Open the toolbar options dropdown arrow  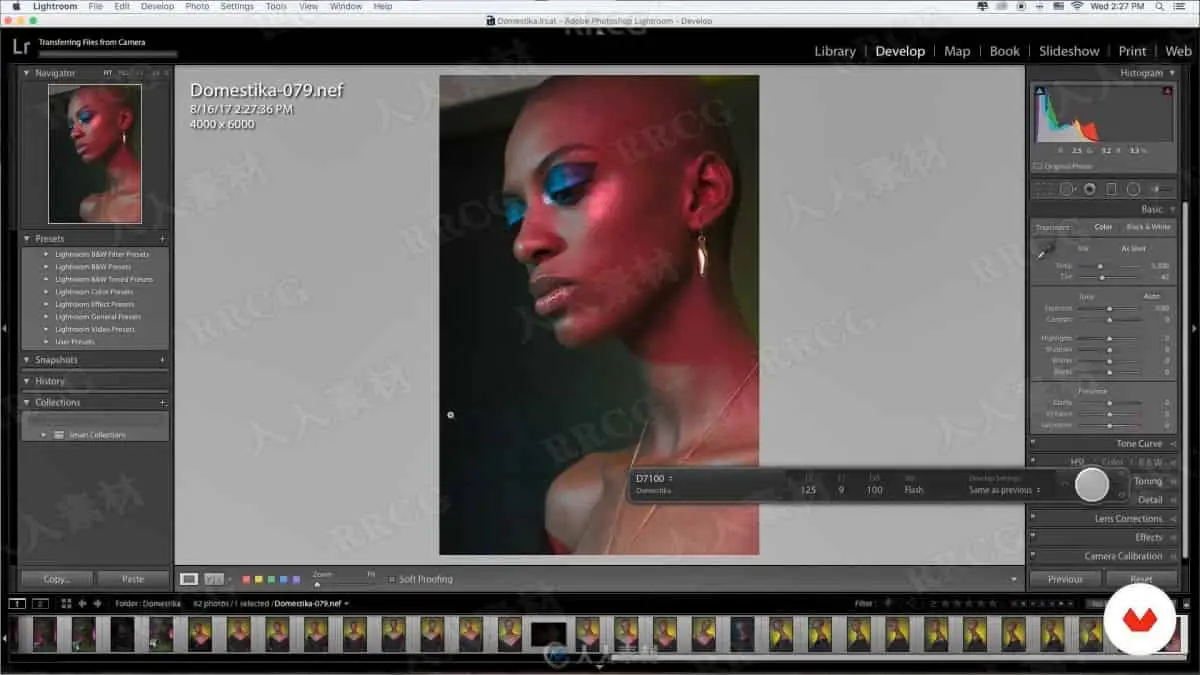point(1014,579)
